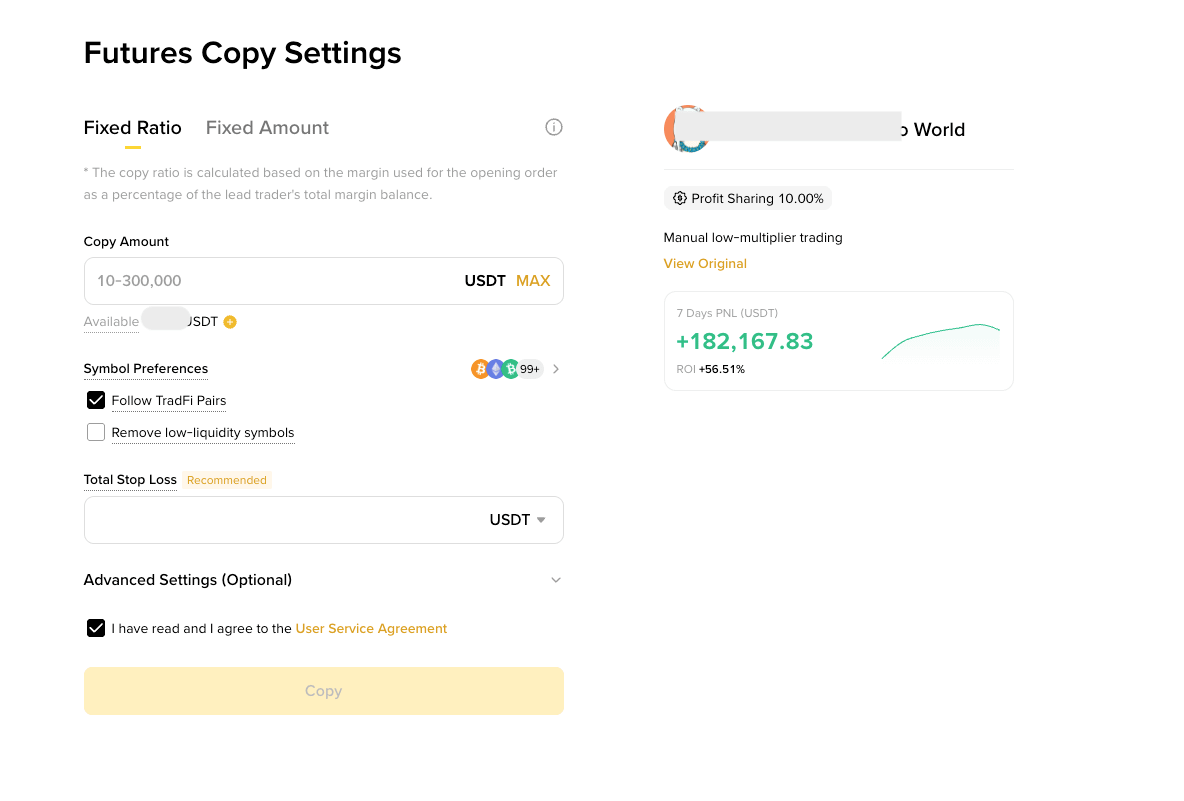Click MAX to fill copy amount
Image resolution: width=1184 pixels, height=801 pixels.
pyautogui.click(x=533, y=281)
